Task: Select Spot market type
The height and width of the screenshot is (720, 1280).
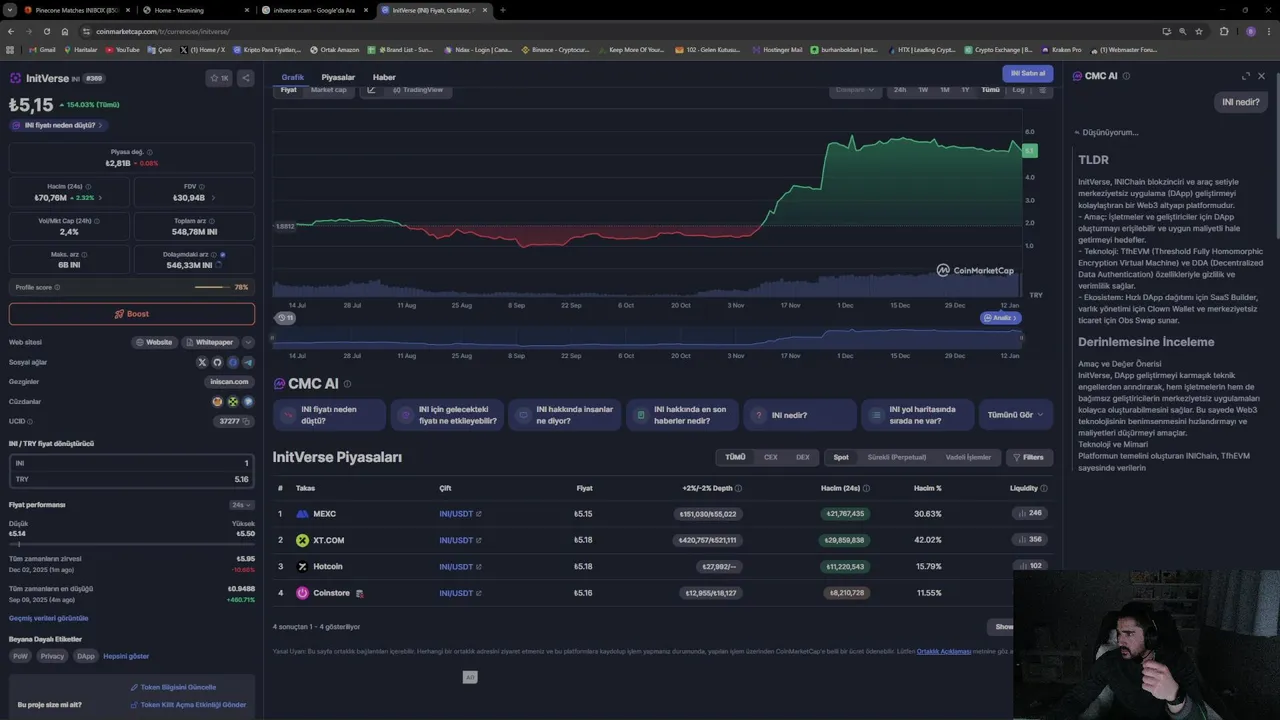Action: click(x=841, y=457)
